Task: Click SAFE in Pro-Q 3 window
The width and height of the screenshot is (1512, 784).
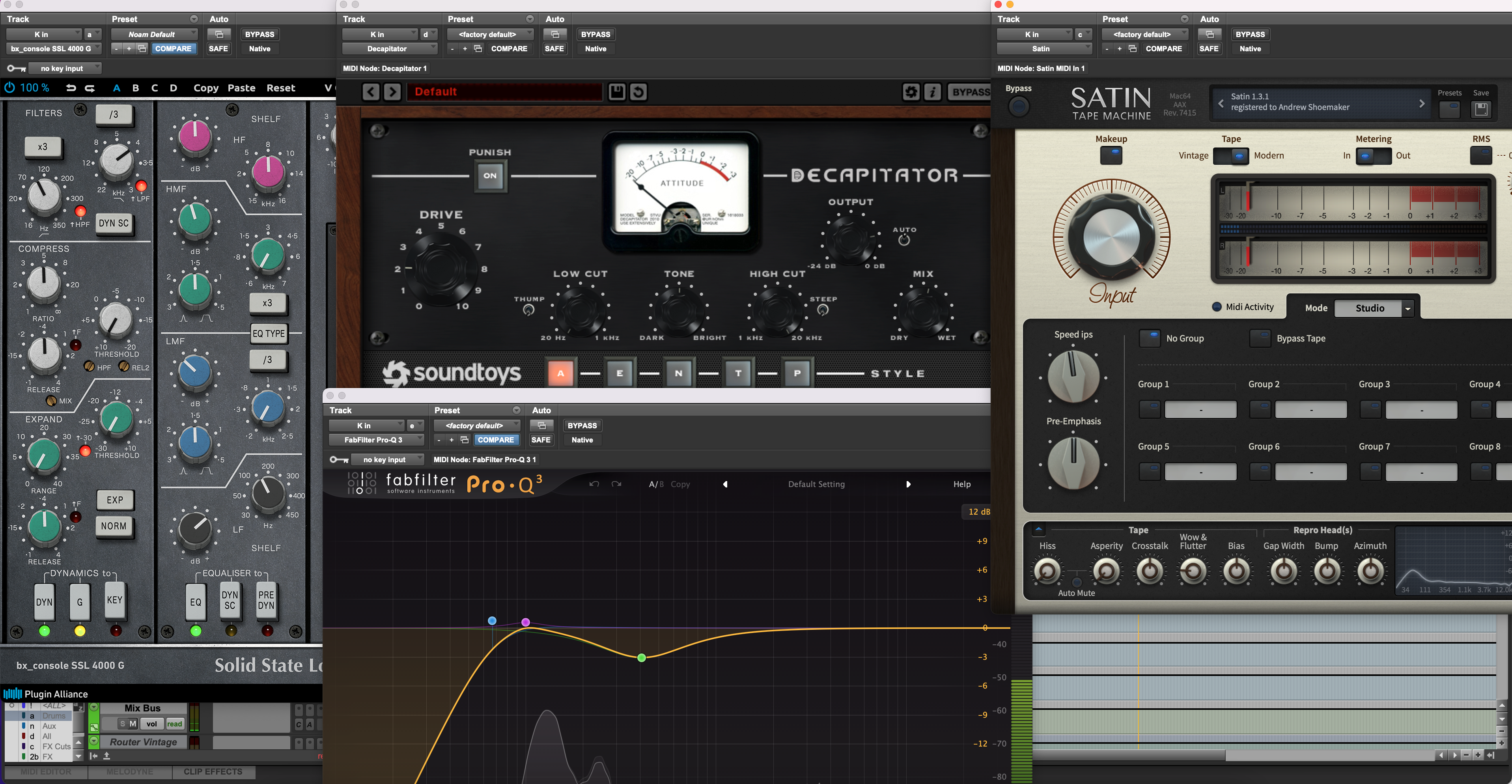Action: pyautogui.click(x=541, y=440)
